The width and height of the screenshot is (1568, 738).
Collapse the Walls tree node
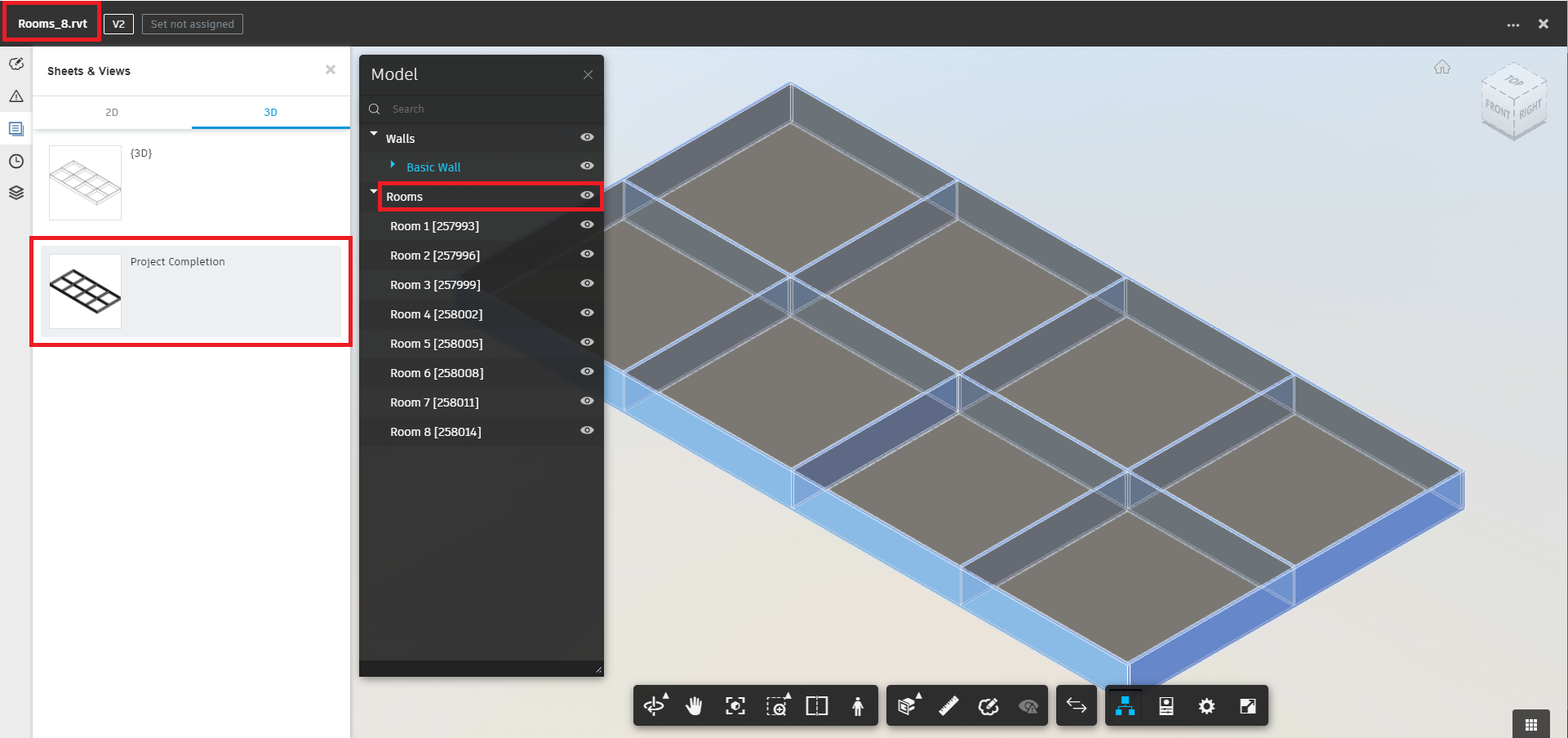(374, 135)
